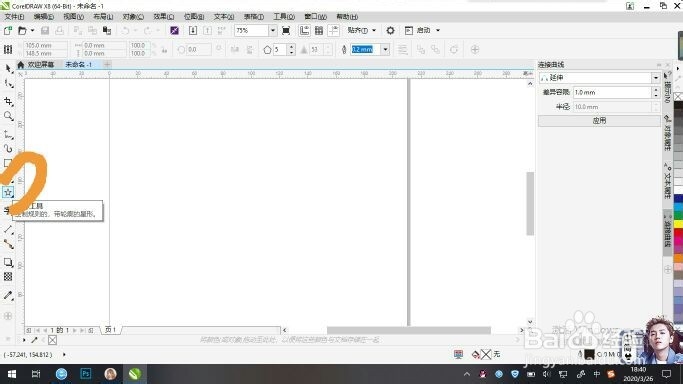The image size is (683, 384).
Task: Open the outline width dropdown arrow
Action: pyautogui.click(x=385, y=49)
